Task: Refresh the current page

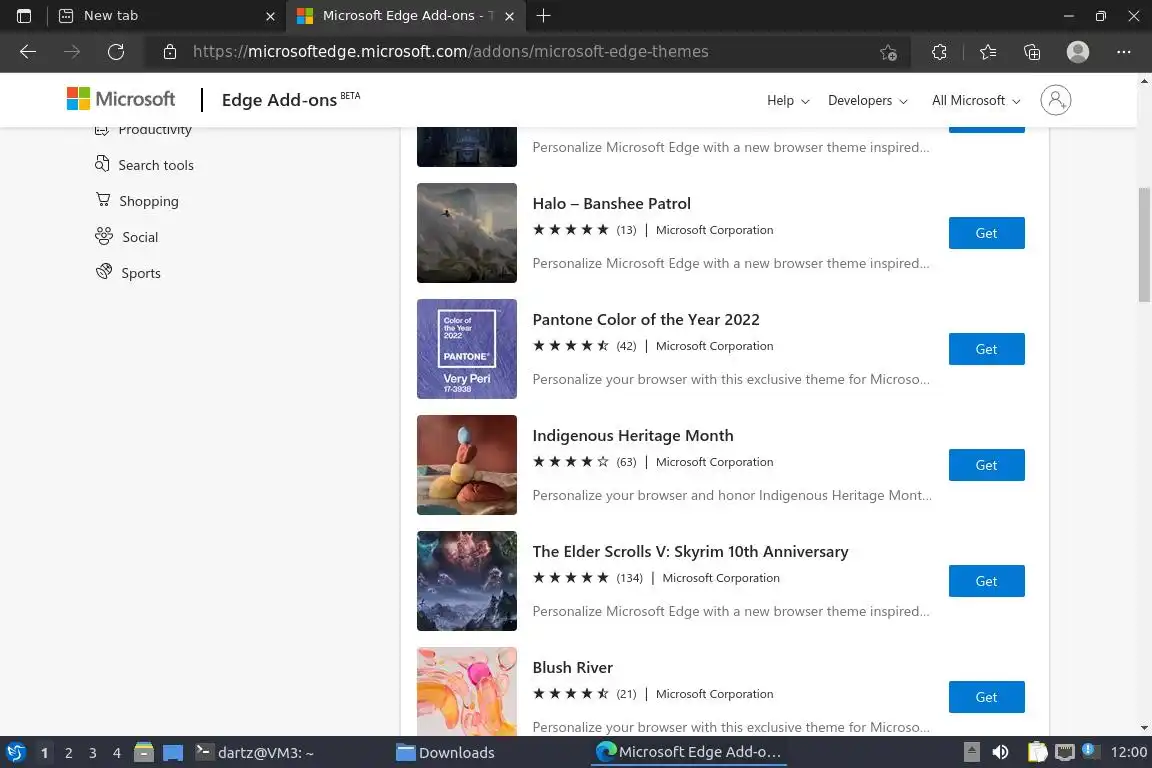Action: 116,51
